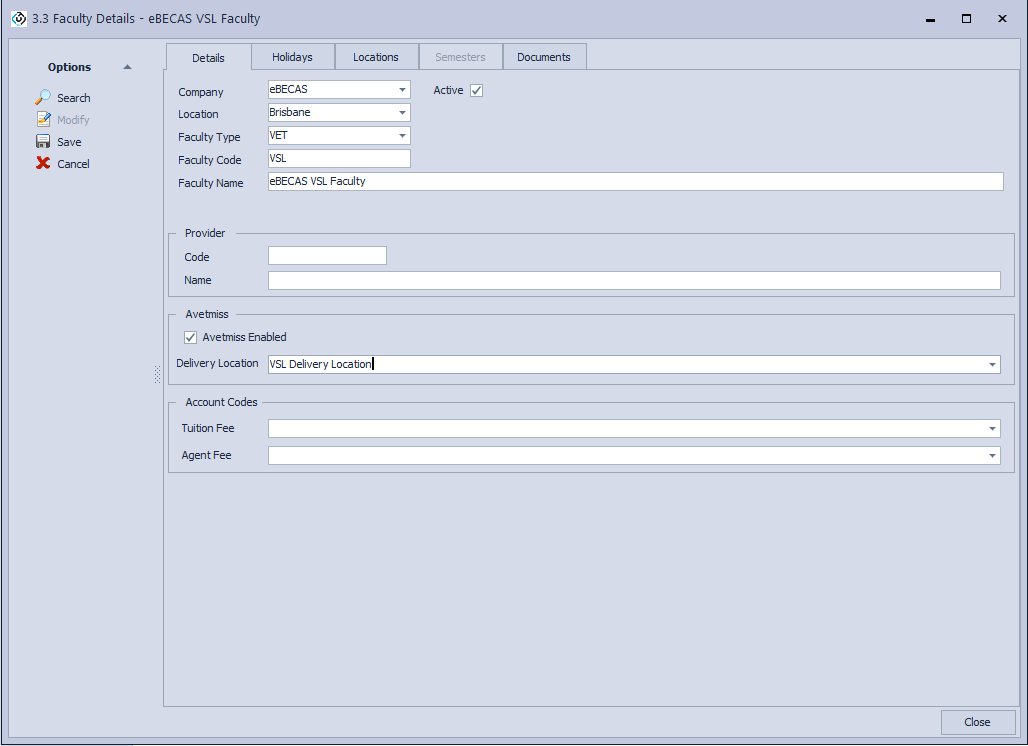1028x746 pixels.
Task: Open the Locations tab
Action: click(376, 57)
